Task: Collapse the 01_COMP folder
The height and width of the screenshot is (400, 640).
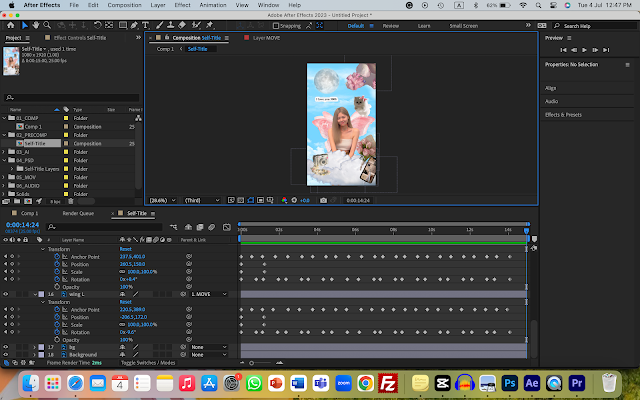Action: tap(4, 118)
